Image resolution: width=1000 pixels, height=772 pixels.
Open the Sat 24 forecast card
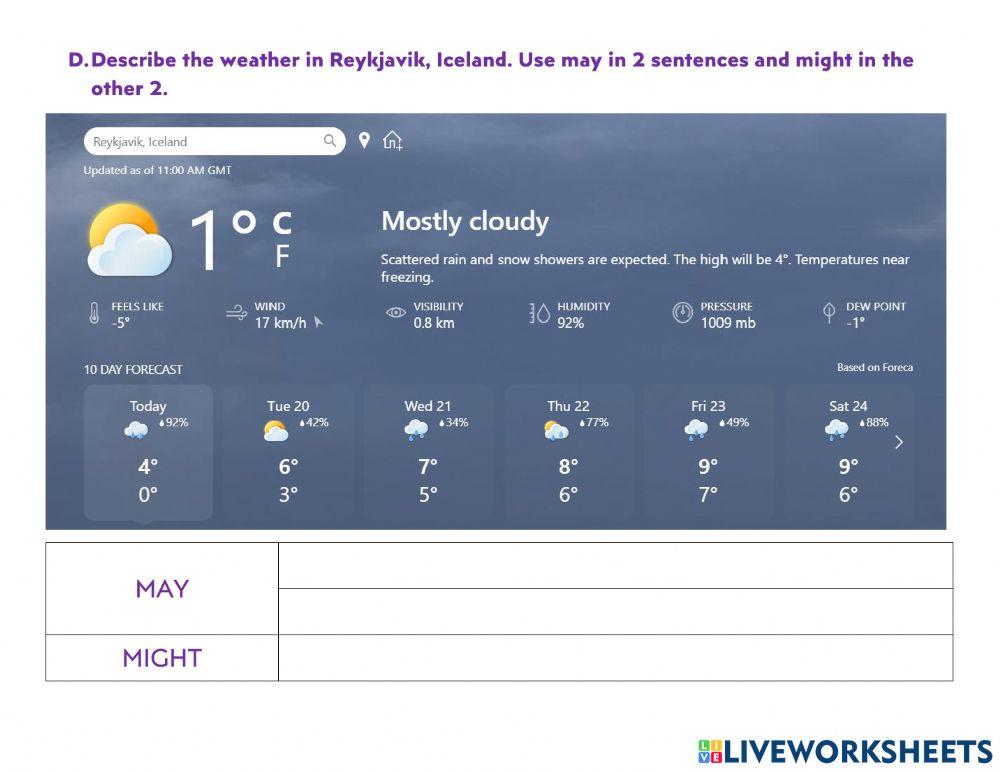click(x=848, y=452)
